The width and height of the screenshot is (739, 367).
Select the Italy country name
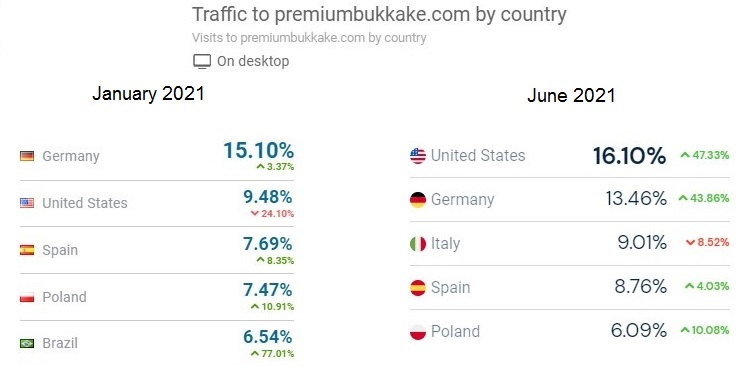(445, 244)
